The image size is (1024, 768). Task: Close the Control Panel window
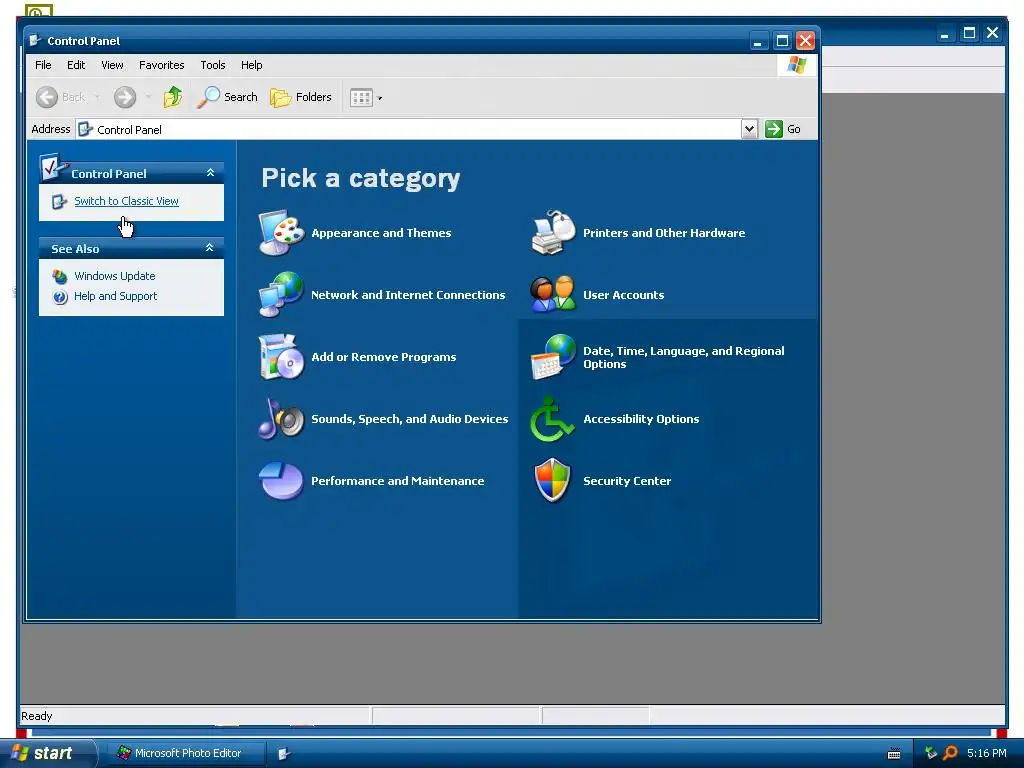[805, 41]
